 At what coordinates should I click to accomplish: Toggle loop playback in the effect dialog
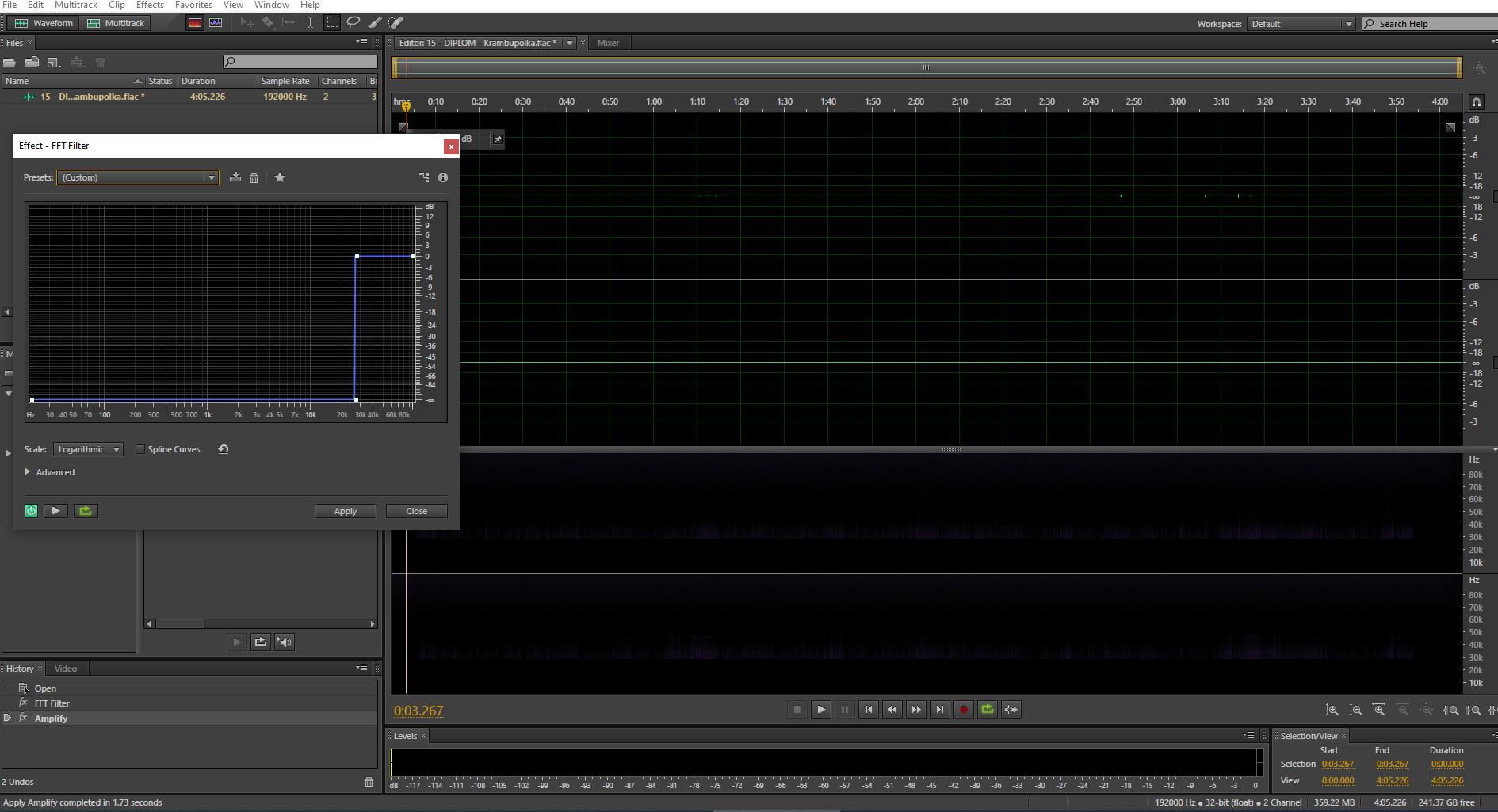coord(86,511)
